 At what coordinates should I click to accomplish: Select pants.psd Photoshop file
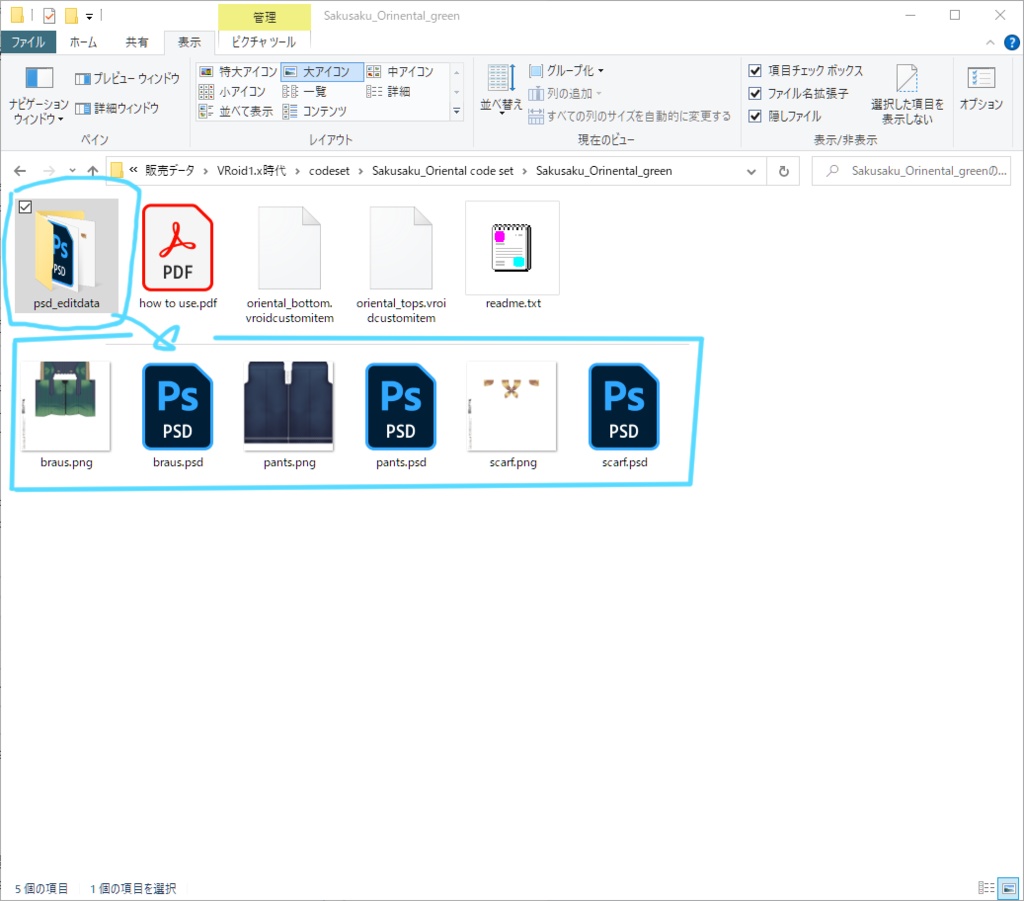coord(401,415)
